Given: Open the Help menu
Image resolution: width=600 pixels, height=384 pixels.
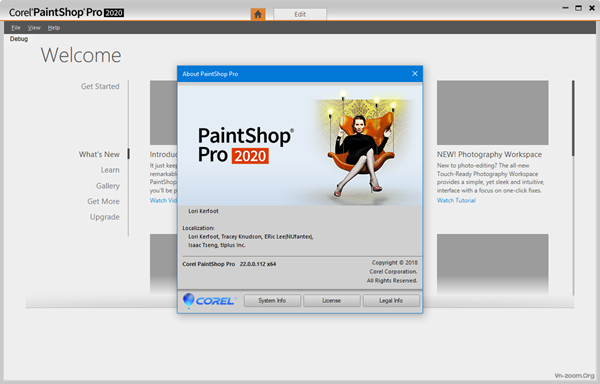Looking at the screenshot, I should (54, 28).
